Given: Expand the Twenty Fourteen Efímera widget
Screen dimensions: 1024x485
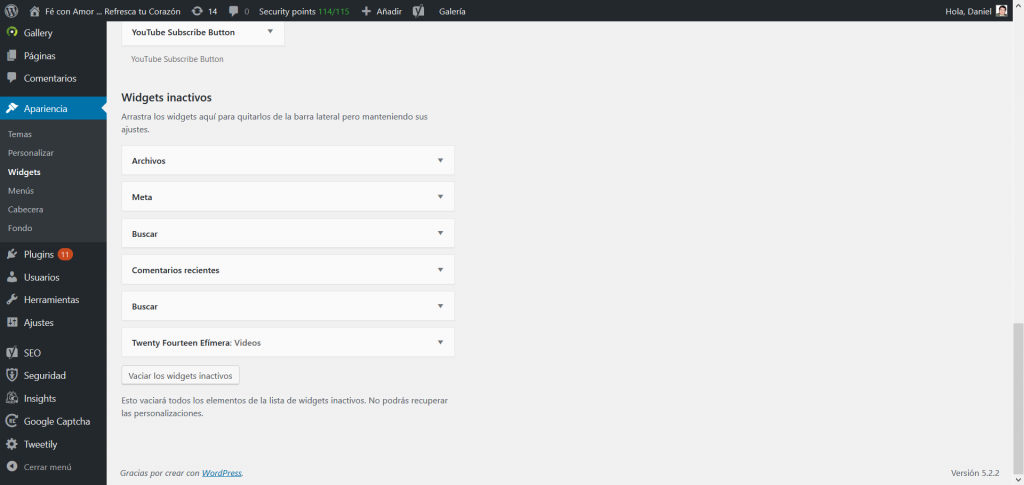Looking at the screenshot, I should click(439, 343).
